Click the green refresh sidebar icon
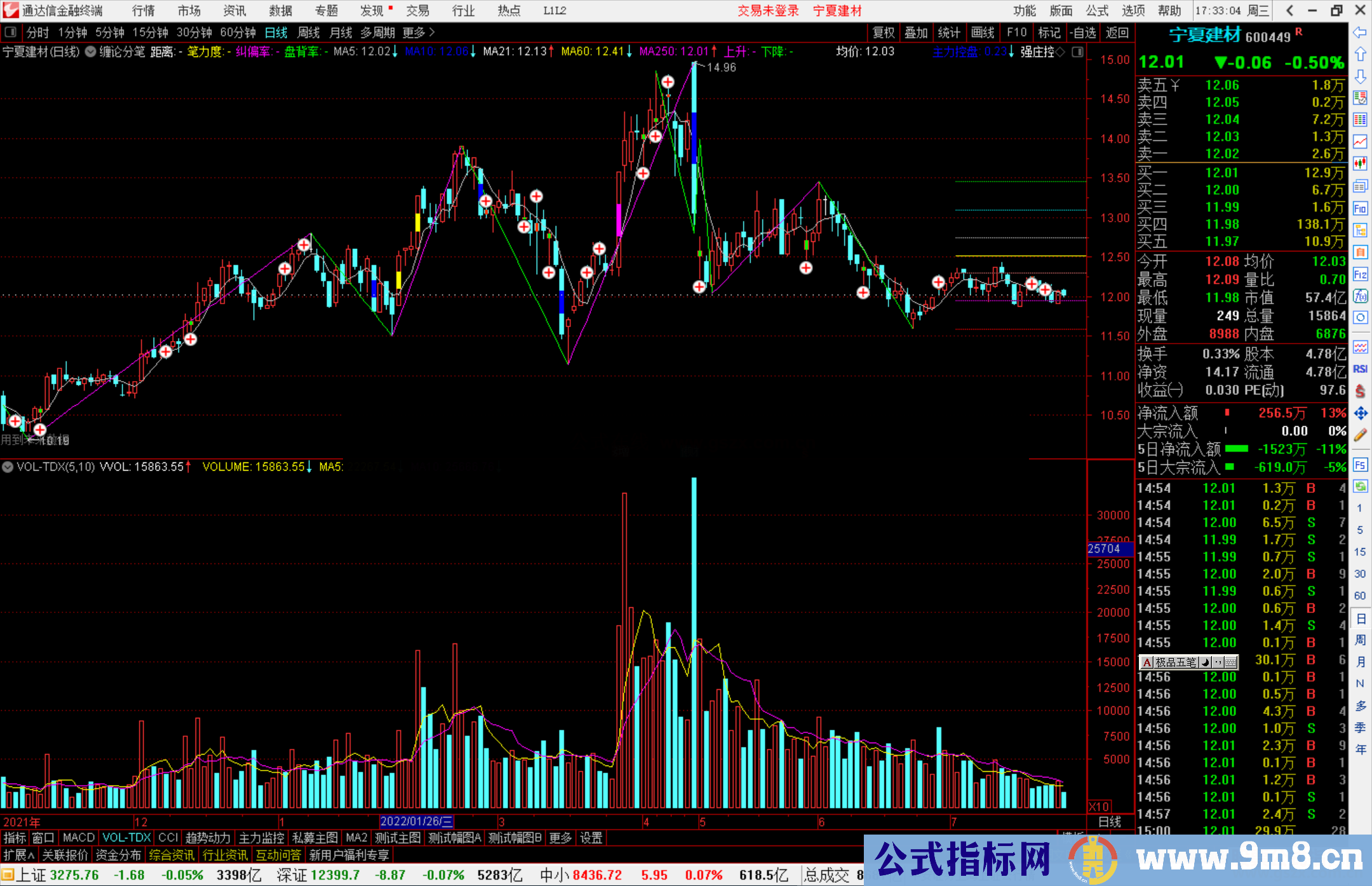This screenshot has width=1372, height=886. pos(1360,487)
